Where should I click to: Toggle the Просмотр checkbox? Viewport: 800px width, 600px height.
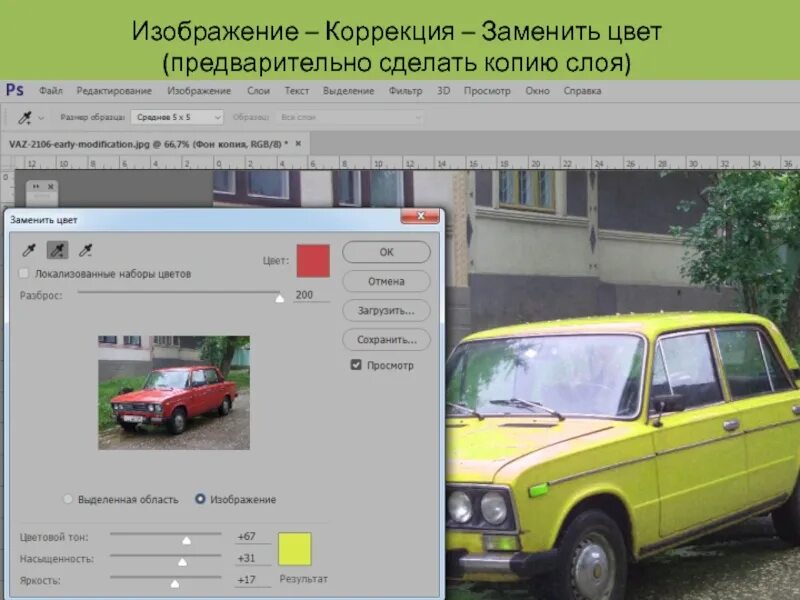click(x=356, y=365)
